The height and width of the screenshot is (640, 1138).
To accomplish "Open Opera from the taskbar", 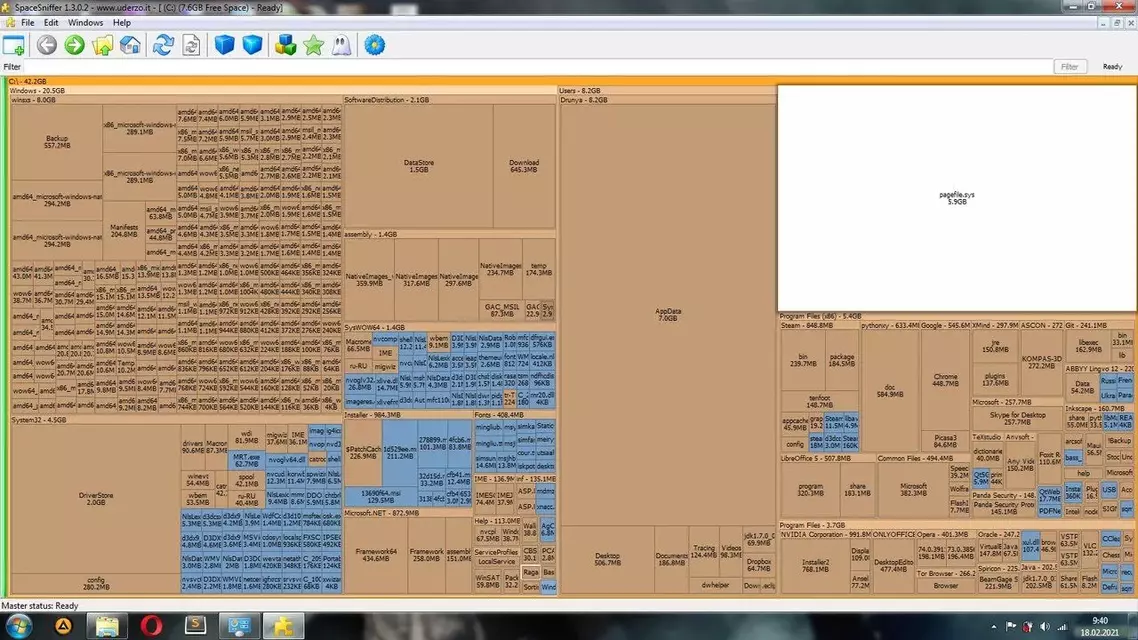I will point(152,626).
